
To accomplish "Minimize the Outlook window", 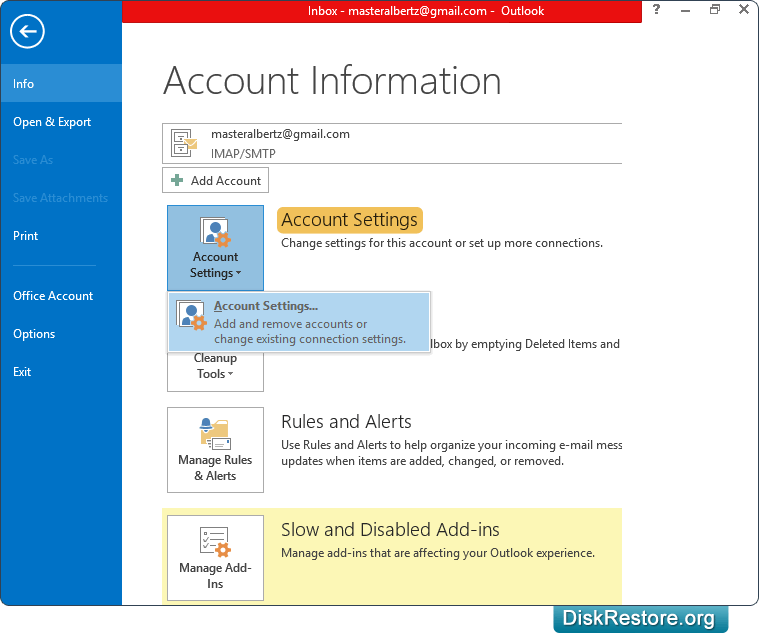I will (x=685, y=9).
